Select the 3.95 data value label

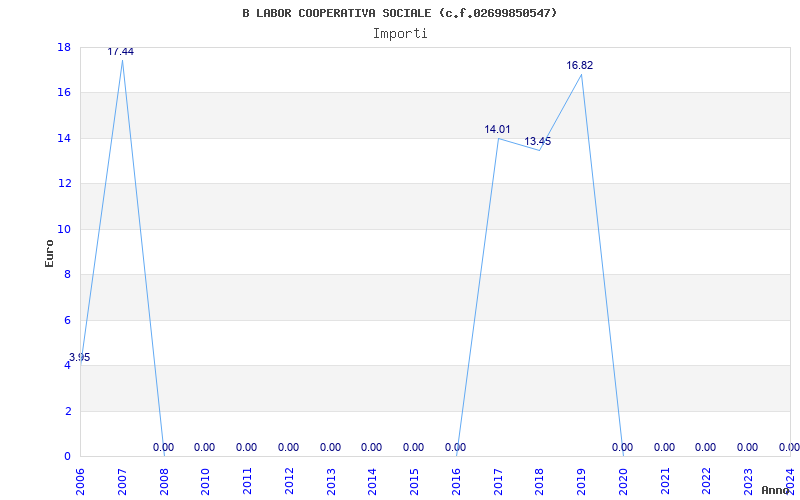coord(80,357)
